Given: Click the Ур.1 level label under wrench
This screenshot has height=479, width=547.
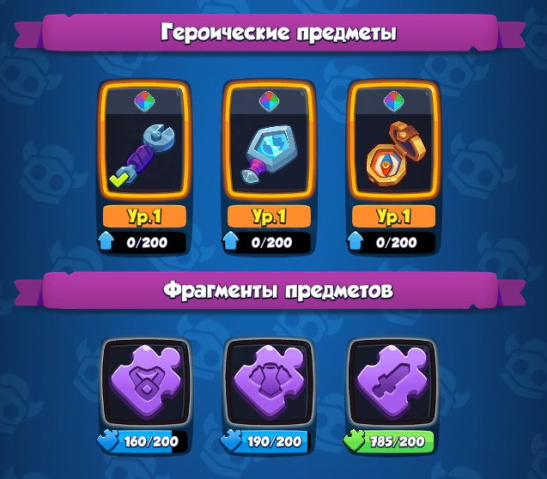Looking at the screenshot, I should 144,217.
